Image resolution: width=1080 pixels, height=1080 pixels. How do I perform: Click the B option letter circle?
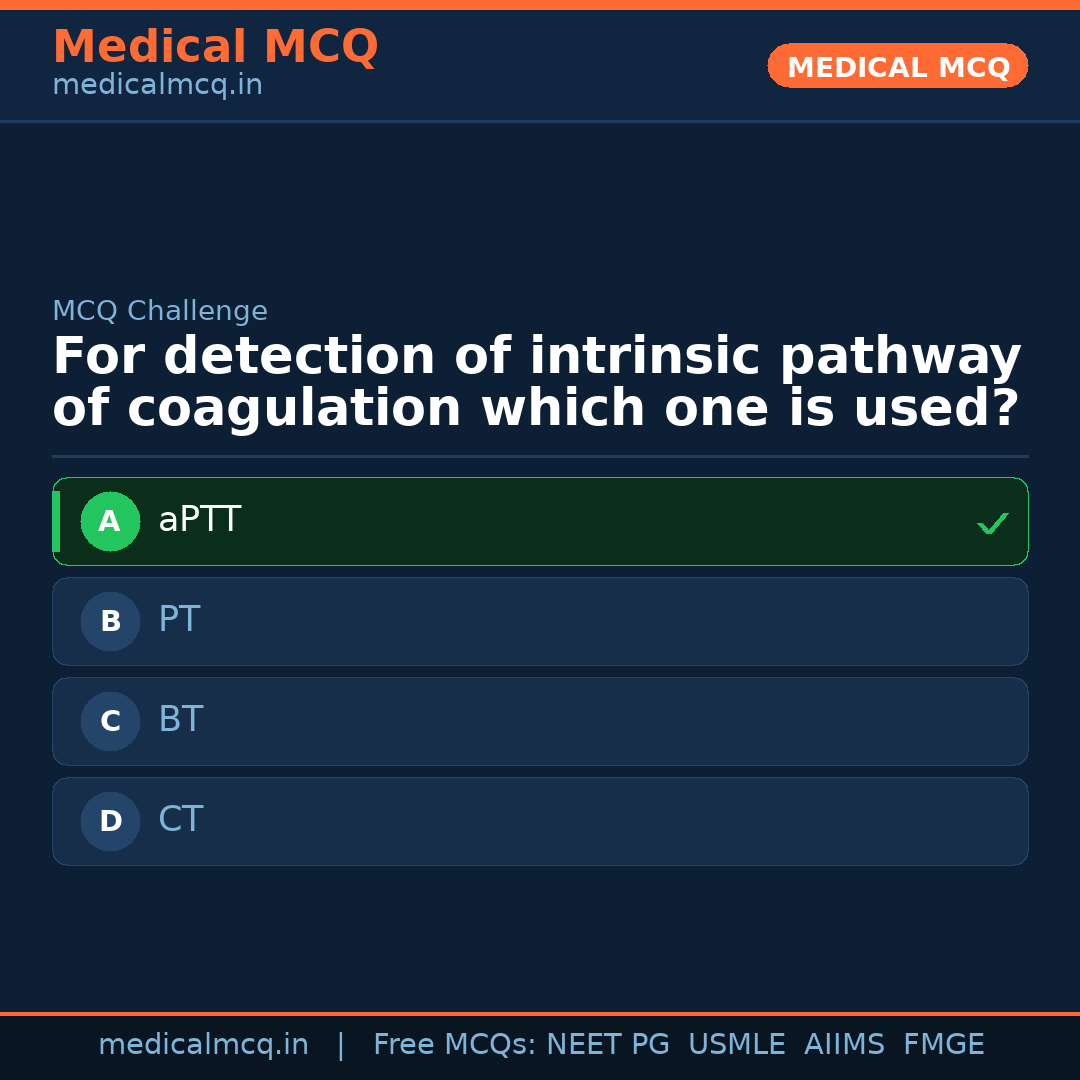pos(110,621)
